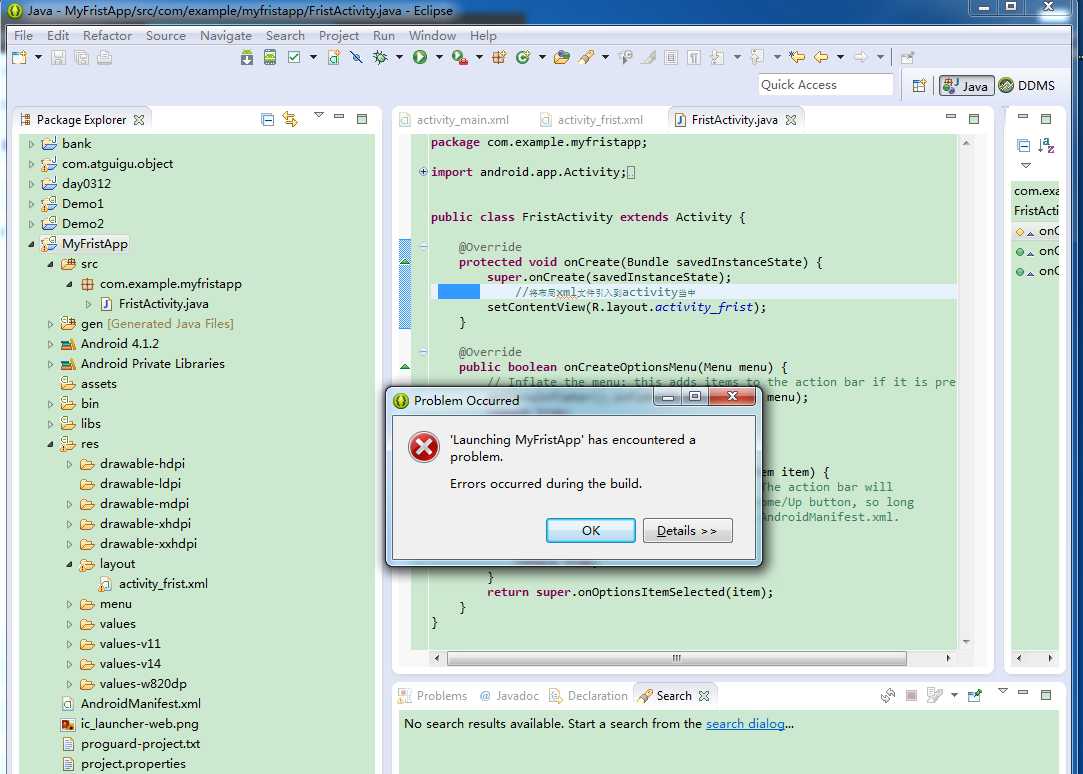
Task: Click the editor horizontal scrollbar
Action: (x=676, y=659)
